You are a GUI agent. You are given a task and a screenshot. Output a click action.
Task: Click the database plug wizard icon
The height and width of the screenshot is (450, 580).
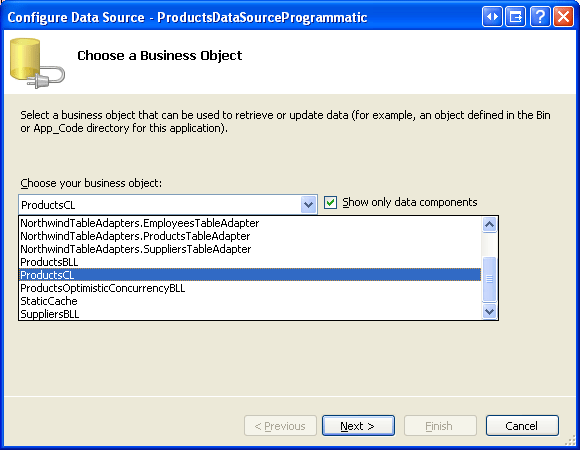click(37, 63)
